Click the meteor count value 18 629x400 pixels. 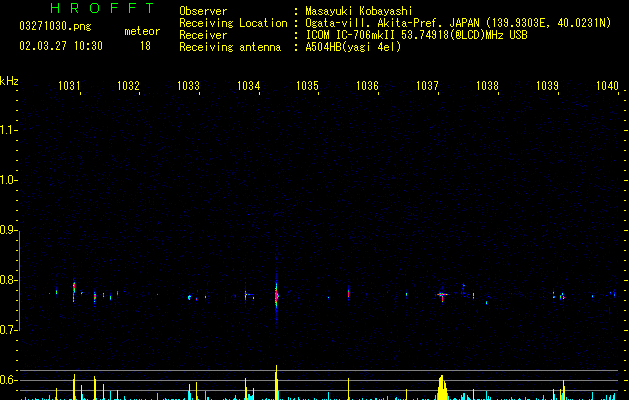[145, 46]
